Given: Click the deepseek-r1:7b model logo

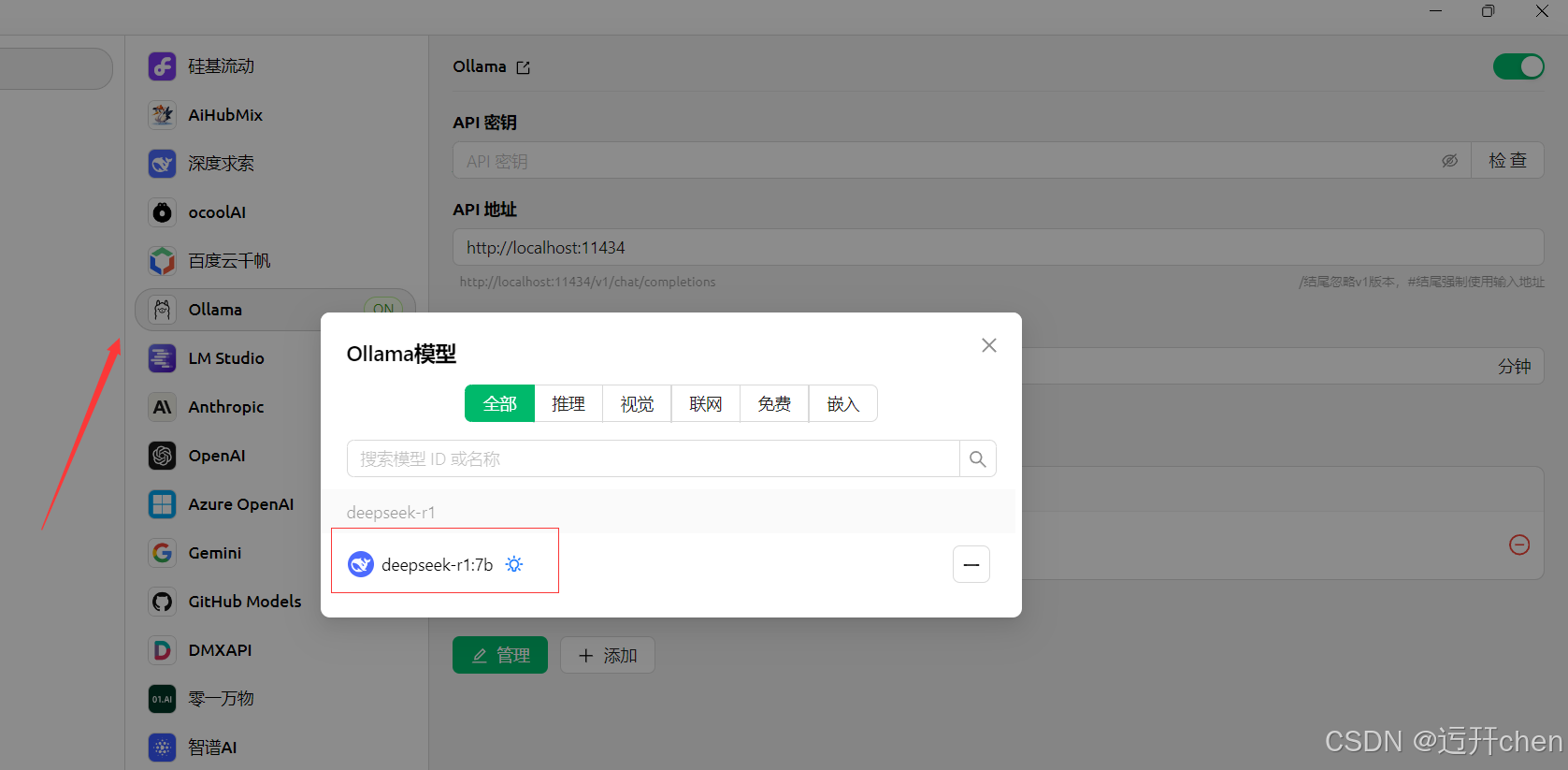Looking at the screenshot, I should pyautogui.click(x=361, y=564).
